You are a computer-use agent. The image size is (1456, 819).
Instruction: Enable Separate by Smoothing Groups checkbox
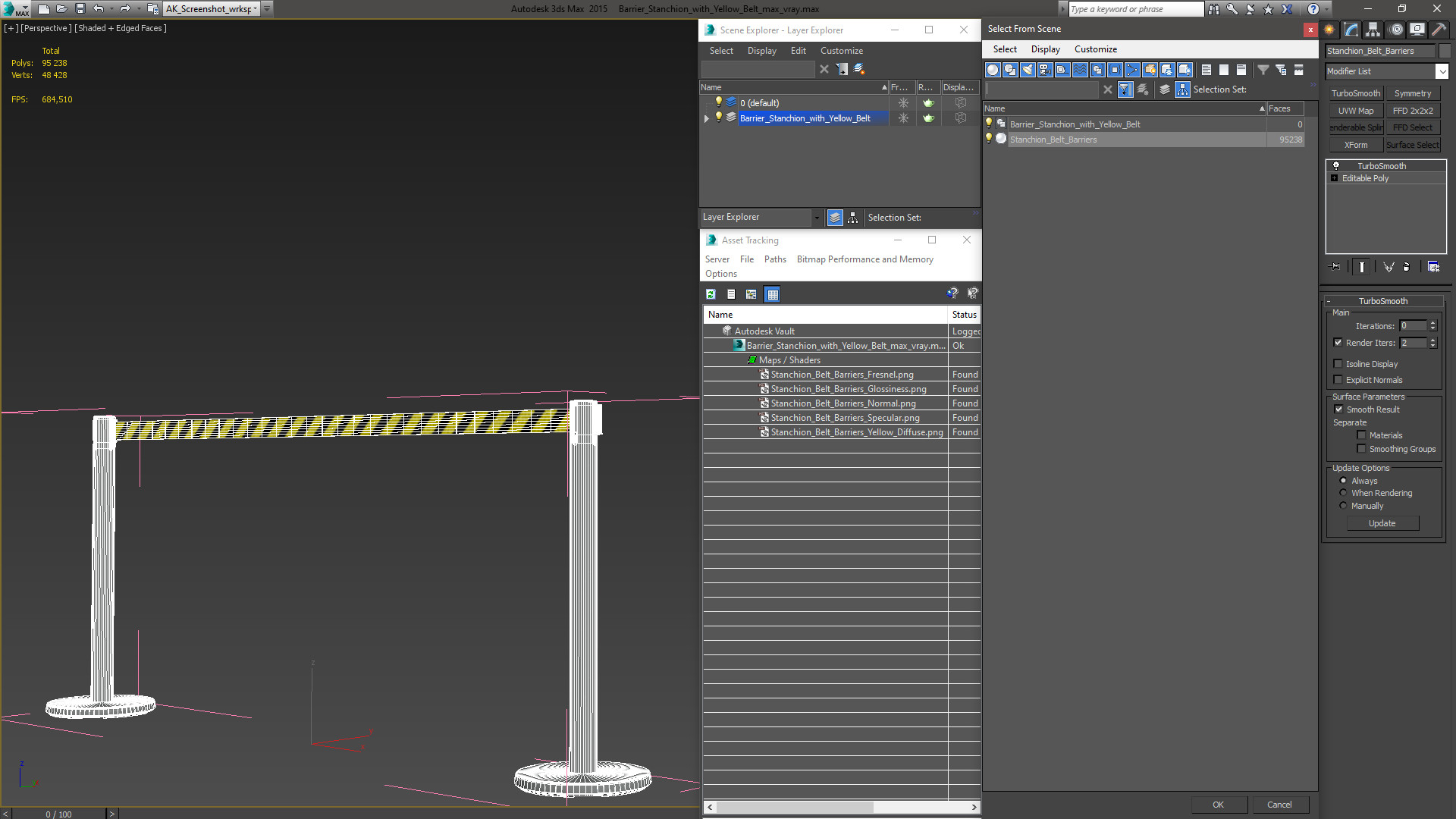click(1361, 449)
